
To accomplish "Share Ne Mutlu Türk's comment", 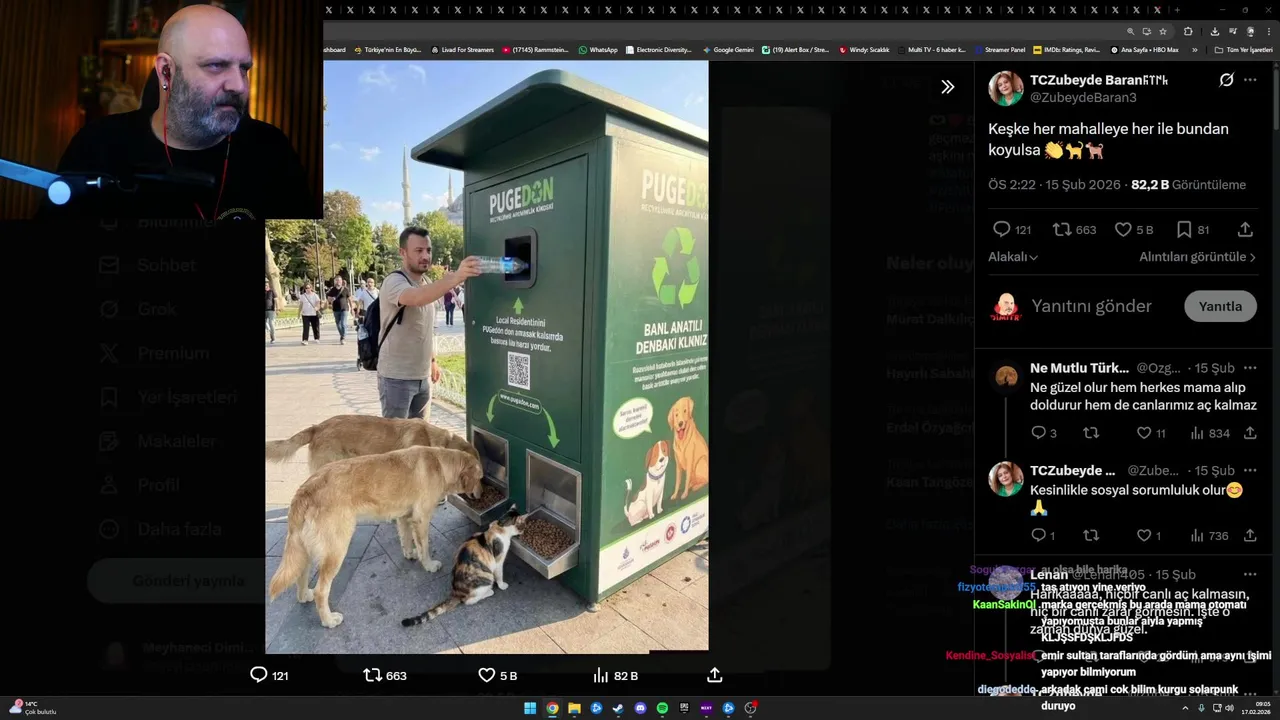I will coord(1250,433).
